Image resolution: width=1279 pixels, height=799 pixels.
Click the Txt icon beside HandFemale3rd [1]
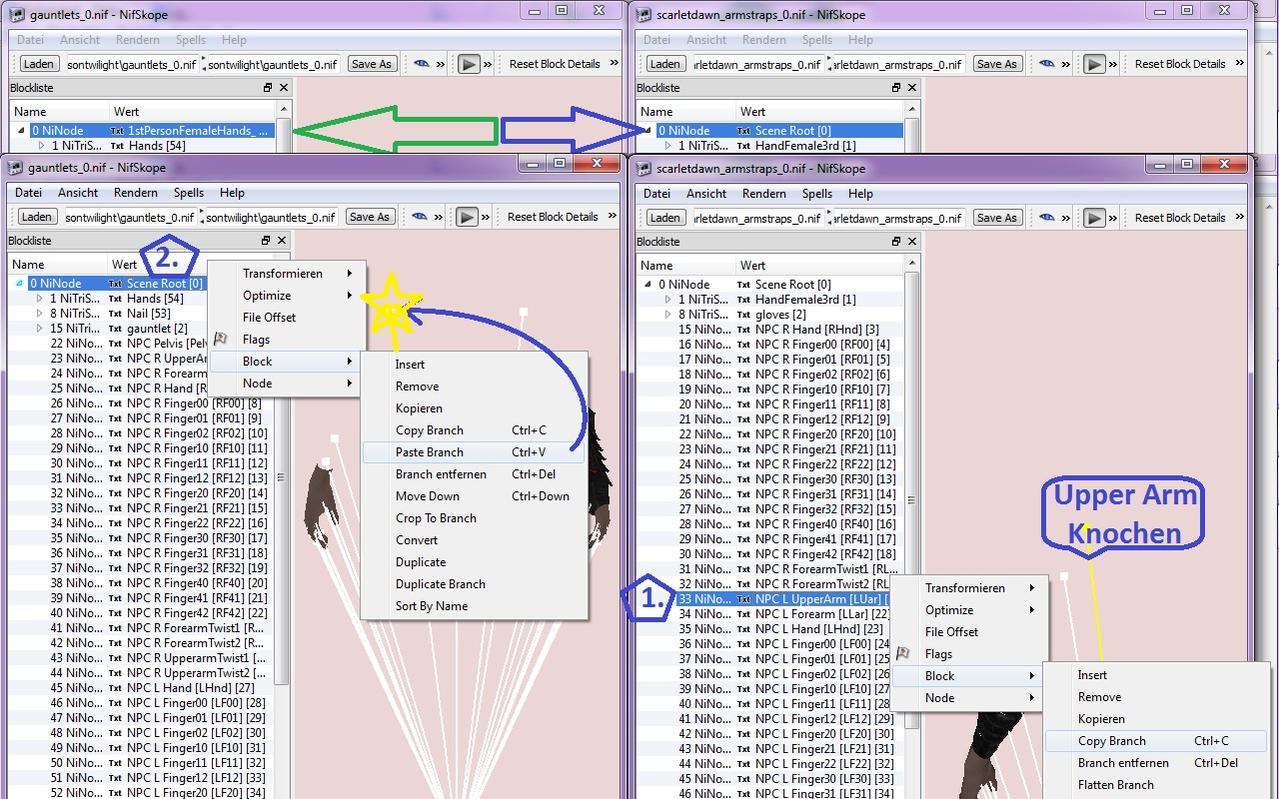pos(744,300)
